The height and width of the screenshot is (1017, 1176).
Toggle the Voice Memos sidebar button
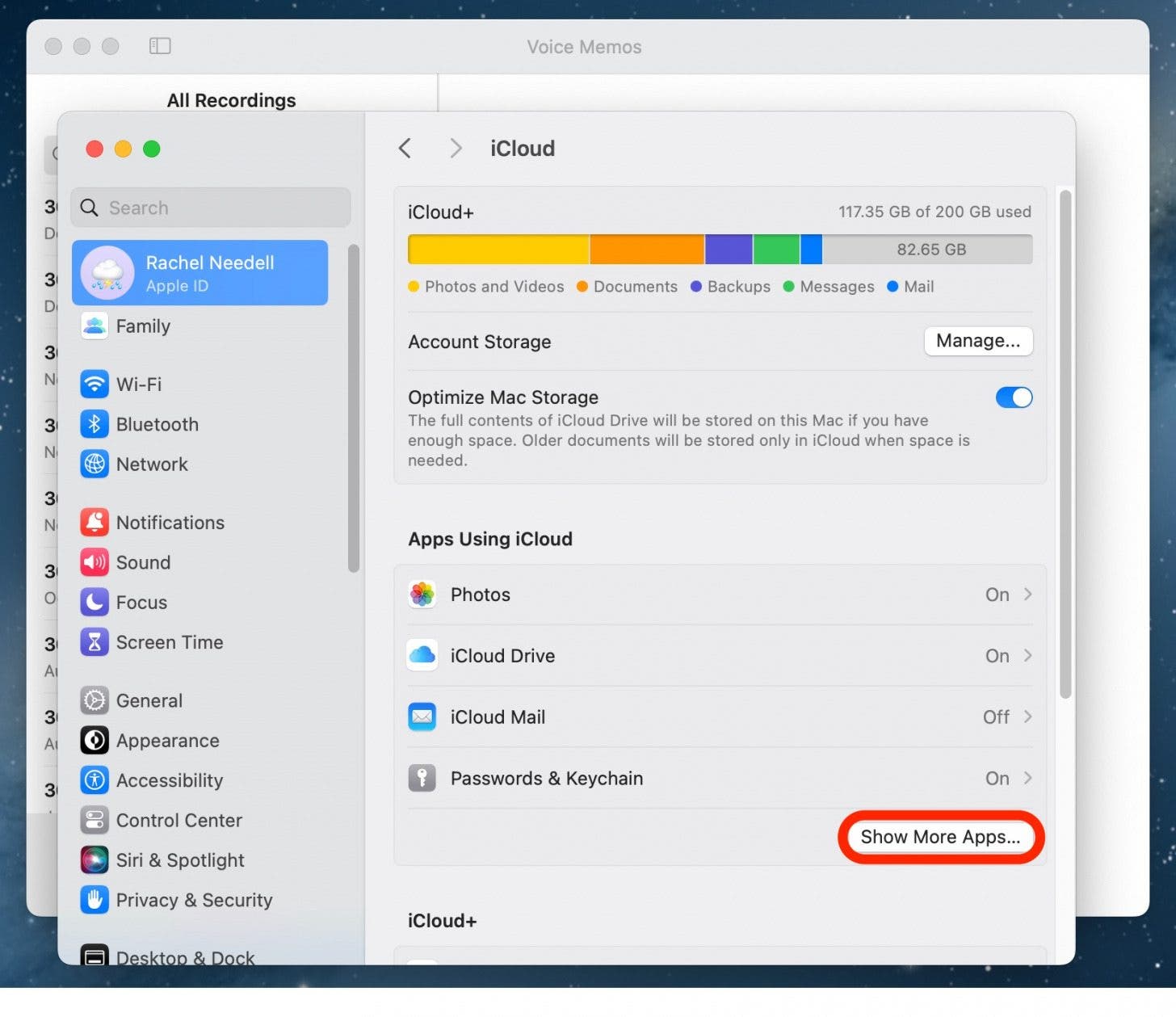(160, 46)
